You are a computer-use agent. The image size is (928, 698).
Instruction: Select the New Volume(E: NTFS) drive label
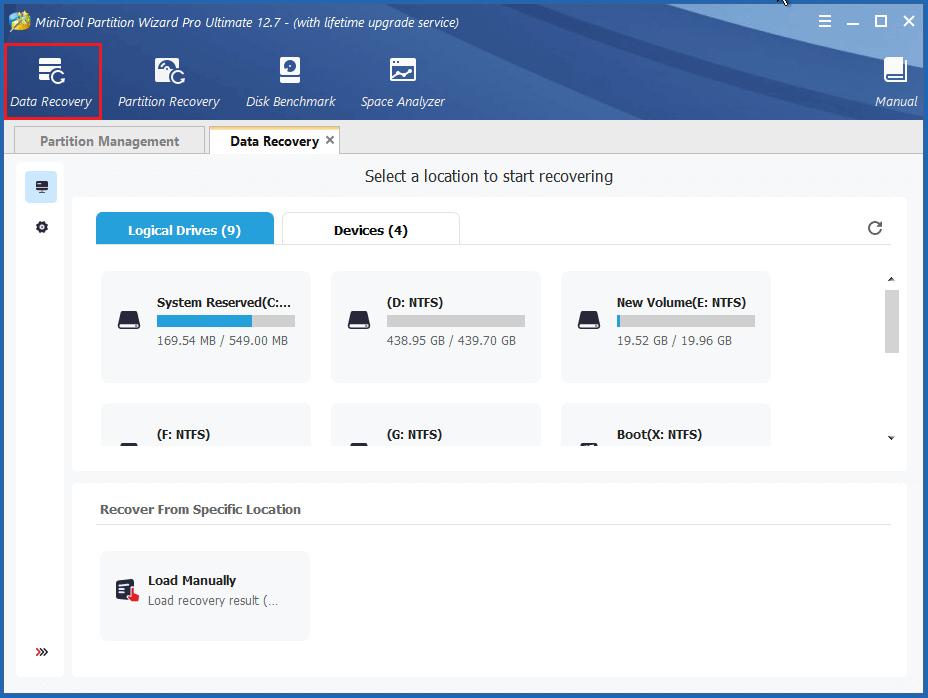[x=681, y=303]
